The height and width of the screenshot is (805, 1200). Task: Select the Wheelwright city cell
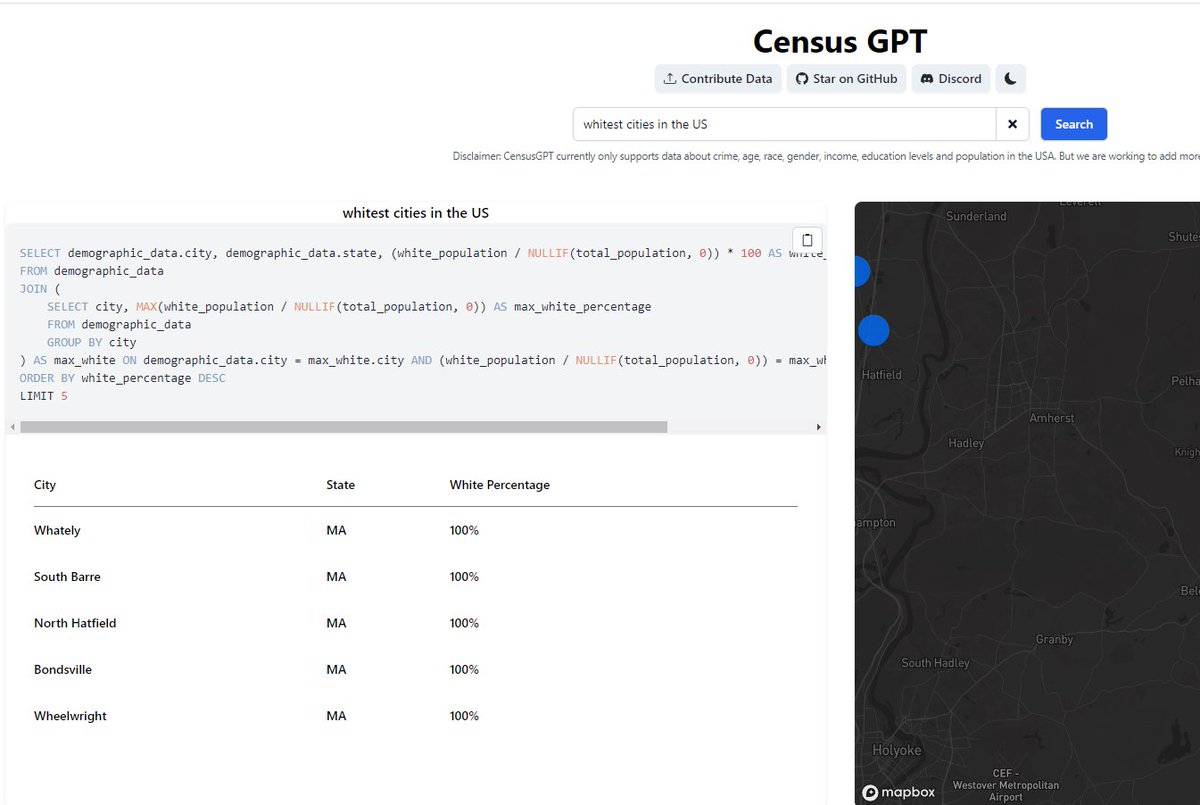click(70, 716)
